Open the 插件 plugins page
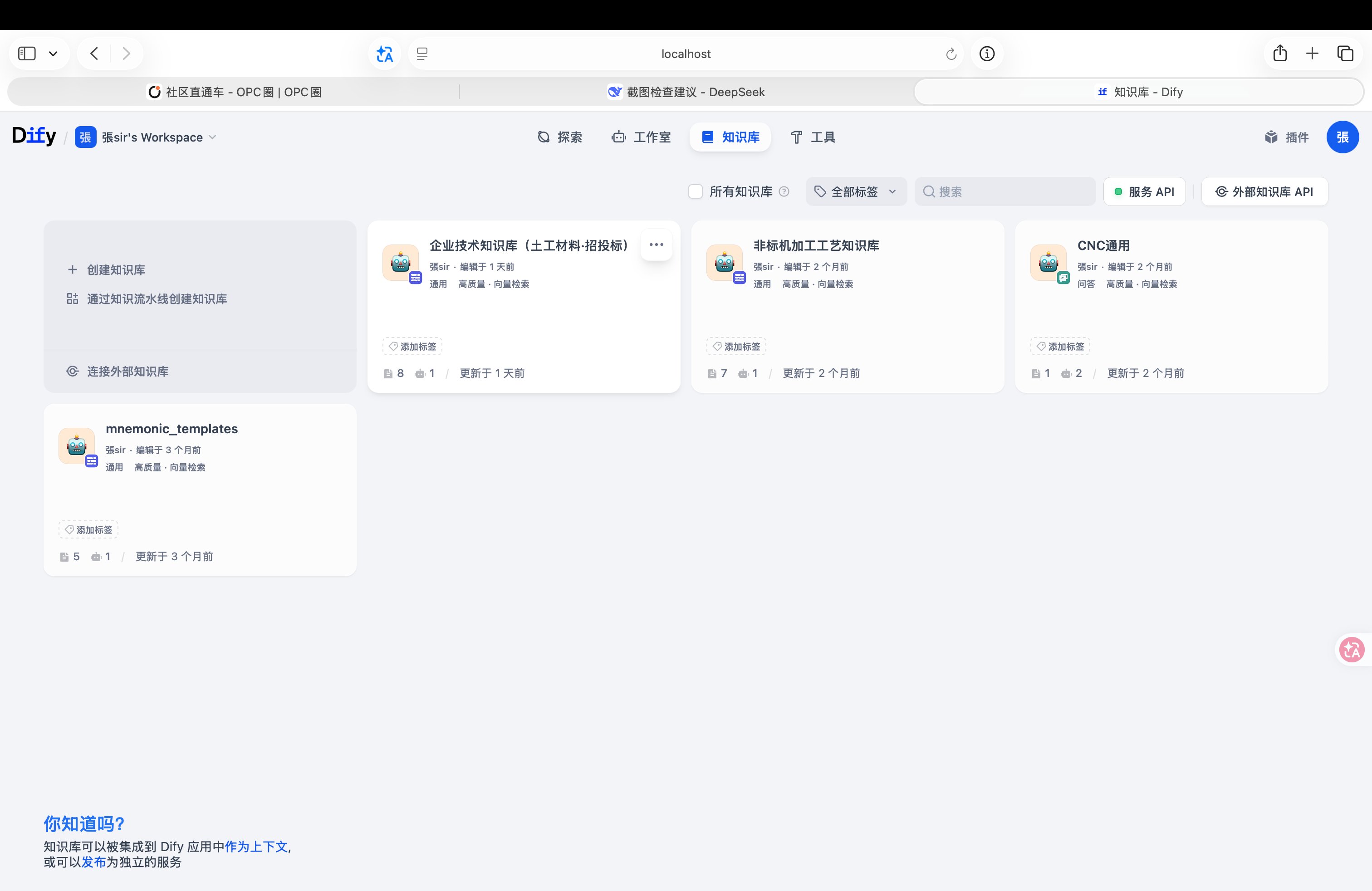 click(1287, 137)
